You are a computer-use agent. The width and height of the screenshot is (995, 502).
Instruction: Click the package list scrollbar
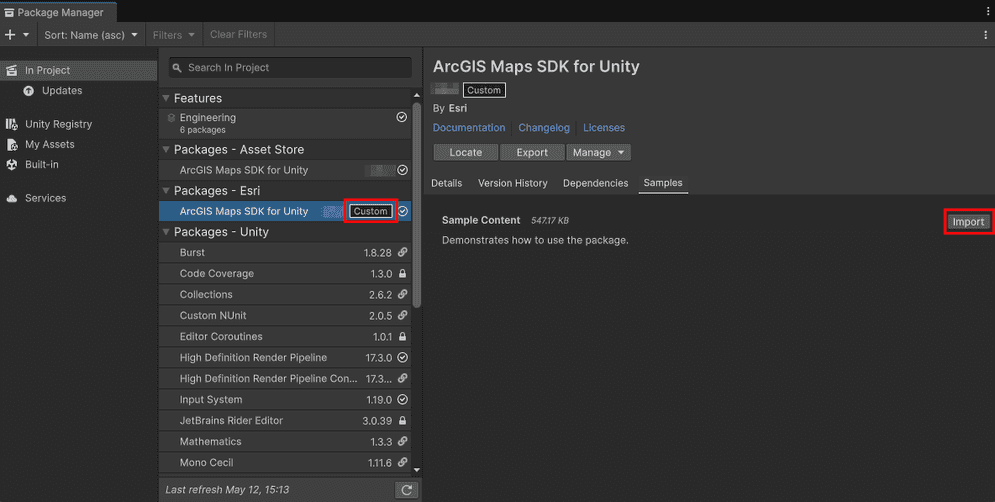[x=417, y=206]
